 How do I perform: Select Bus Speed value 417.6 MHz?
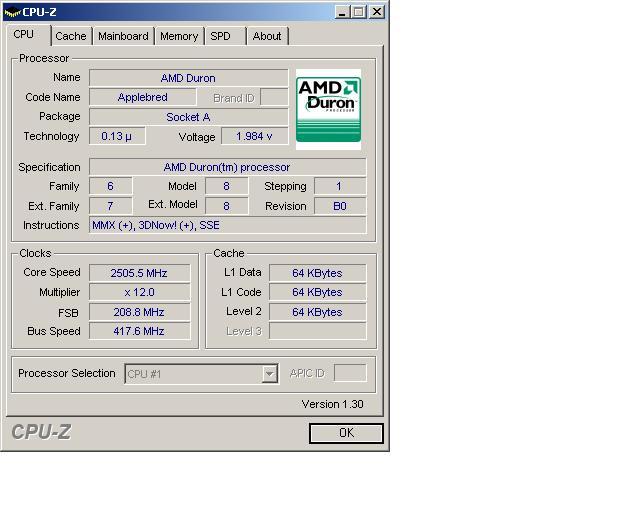coord(140,331)
